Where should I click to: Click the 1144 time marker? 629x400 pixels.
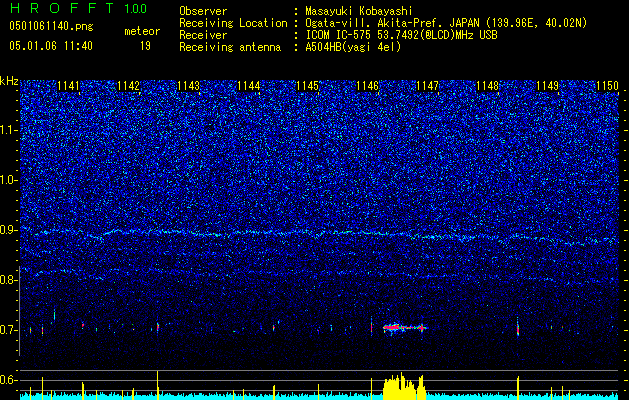tap(248, 86)
